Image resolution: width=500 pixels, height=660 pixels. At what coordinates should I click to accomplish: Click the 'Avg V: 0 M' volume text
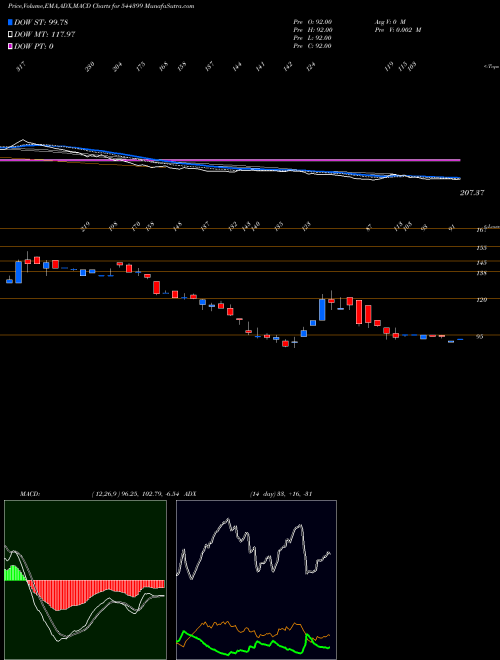pyautogui.click(x=390, y=21)
